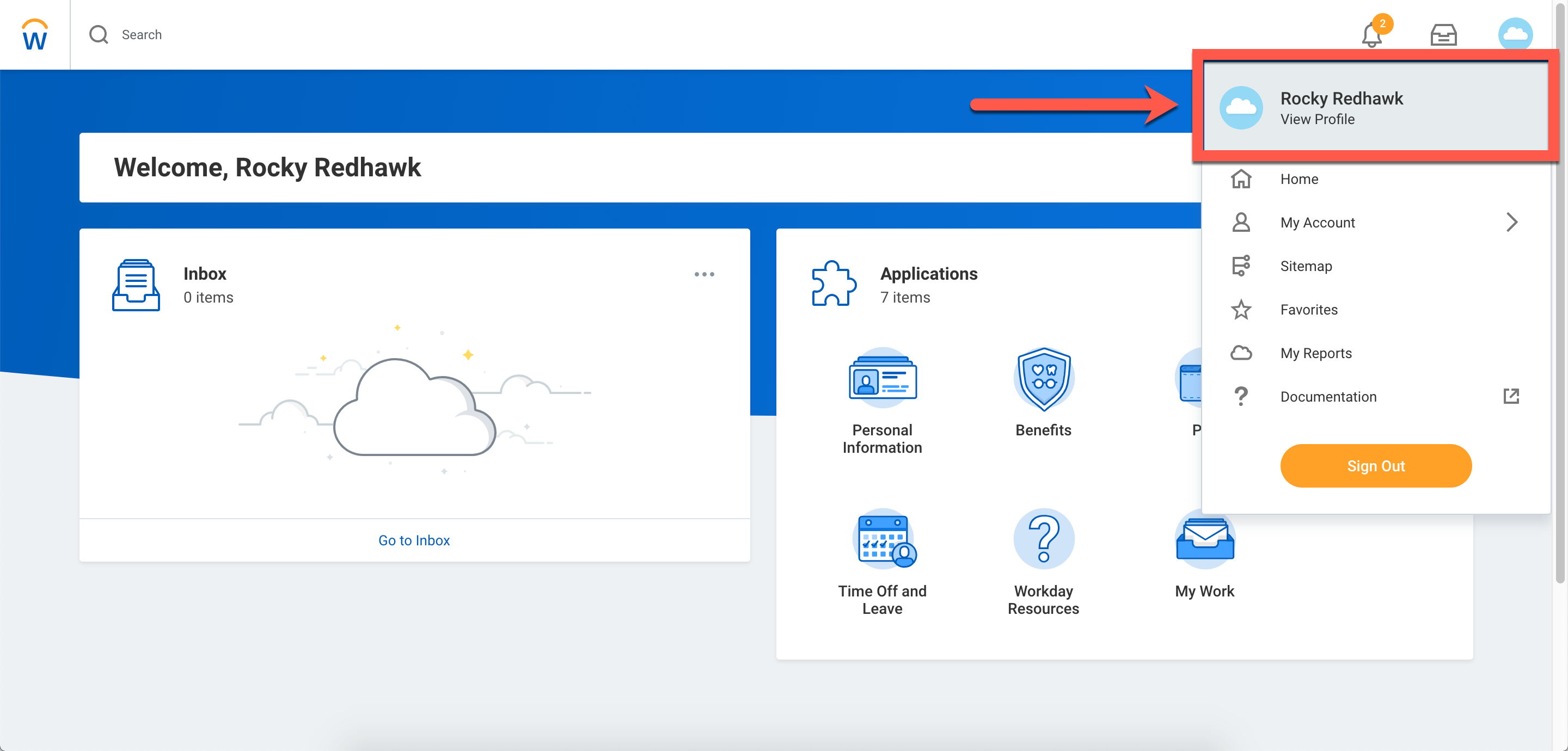Viewport: 1568px width, 751px height.
Task: Open the inbox tray icon in header
Action: click(x=1443, y=35)
